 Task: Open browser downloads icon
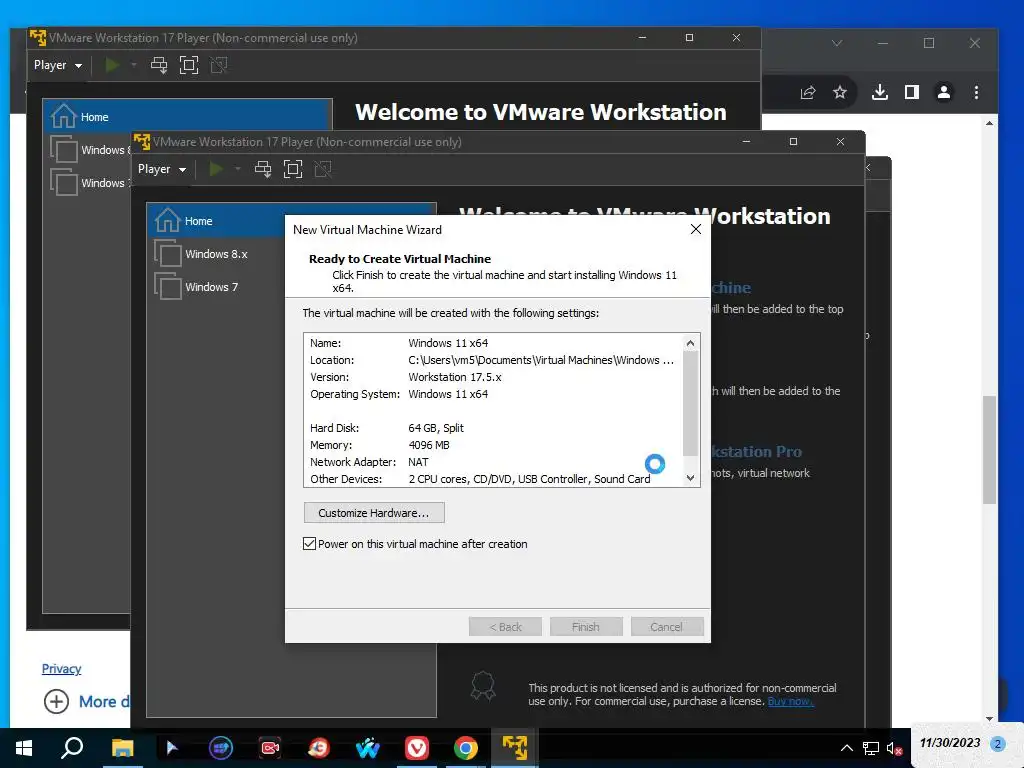(x=880, y=92)
